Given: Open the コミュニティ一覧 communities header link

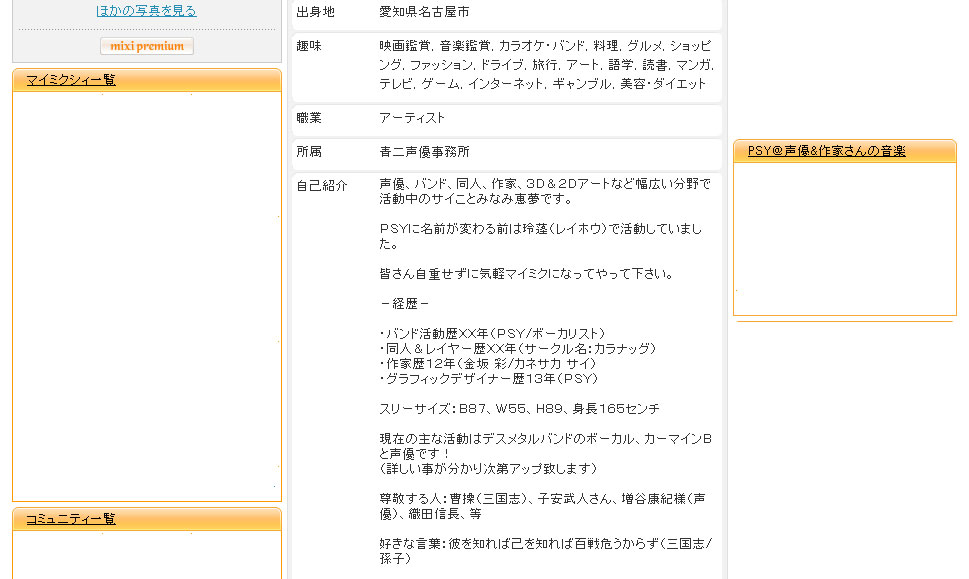Looking at the screenshot, I should pos(70,519).
